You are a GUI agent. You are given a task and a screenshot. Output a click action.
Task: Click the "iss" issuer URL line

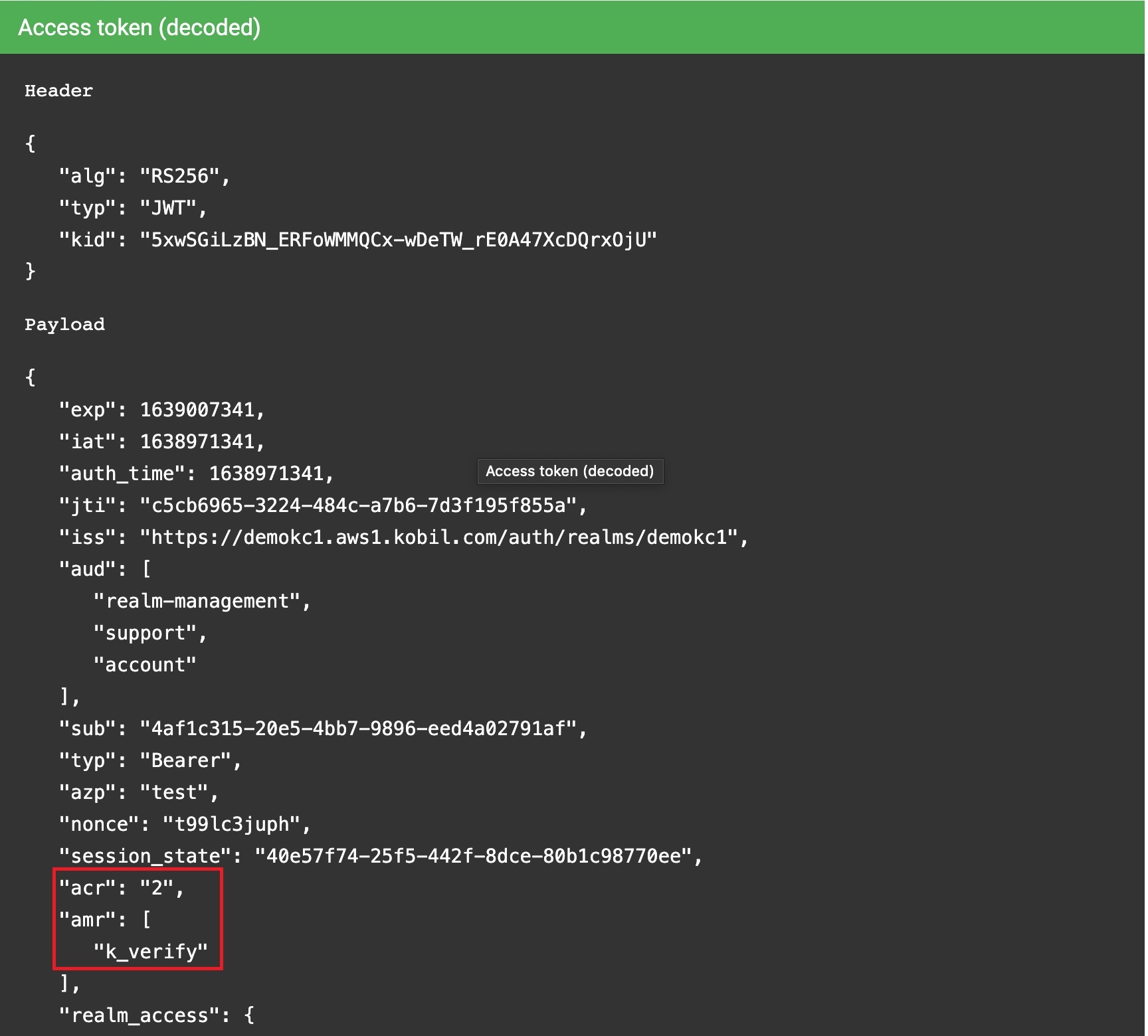[403, 537]
